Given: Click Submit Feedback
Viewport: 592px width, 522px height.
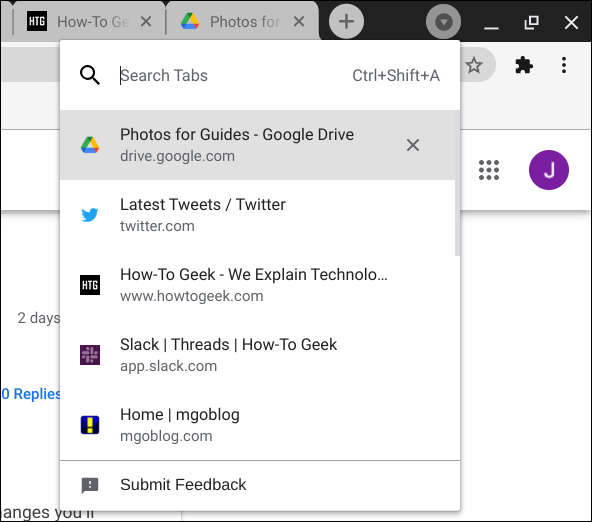Looking at the screenshot, I should (x=260, y=485).
